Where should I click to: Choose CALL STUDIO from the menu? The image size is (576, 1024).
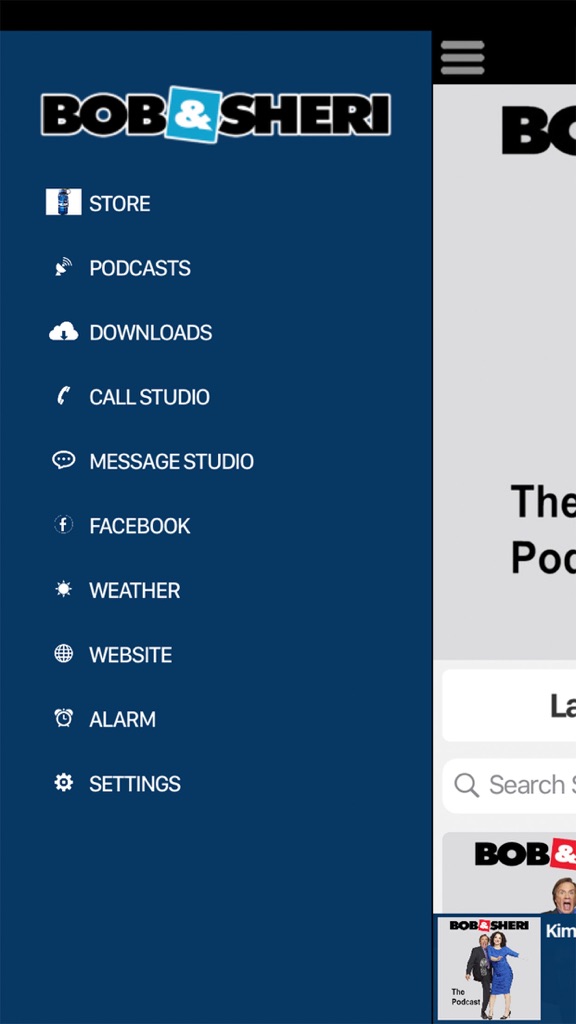coord(150,397)
